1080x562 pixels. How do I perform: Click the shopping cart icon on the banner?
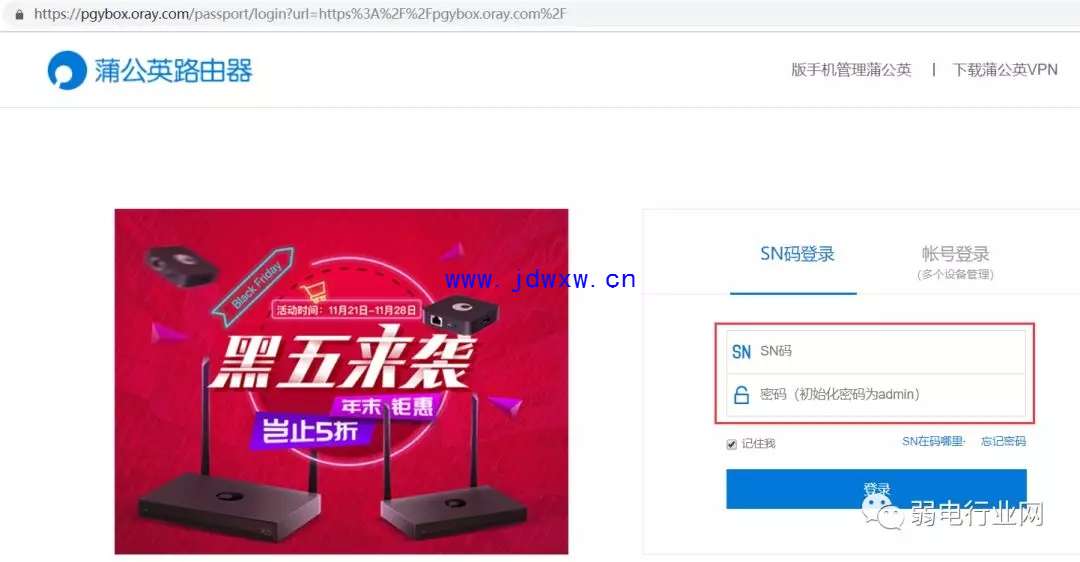pos(313,292)
